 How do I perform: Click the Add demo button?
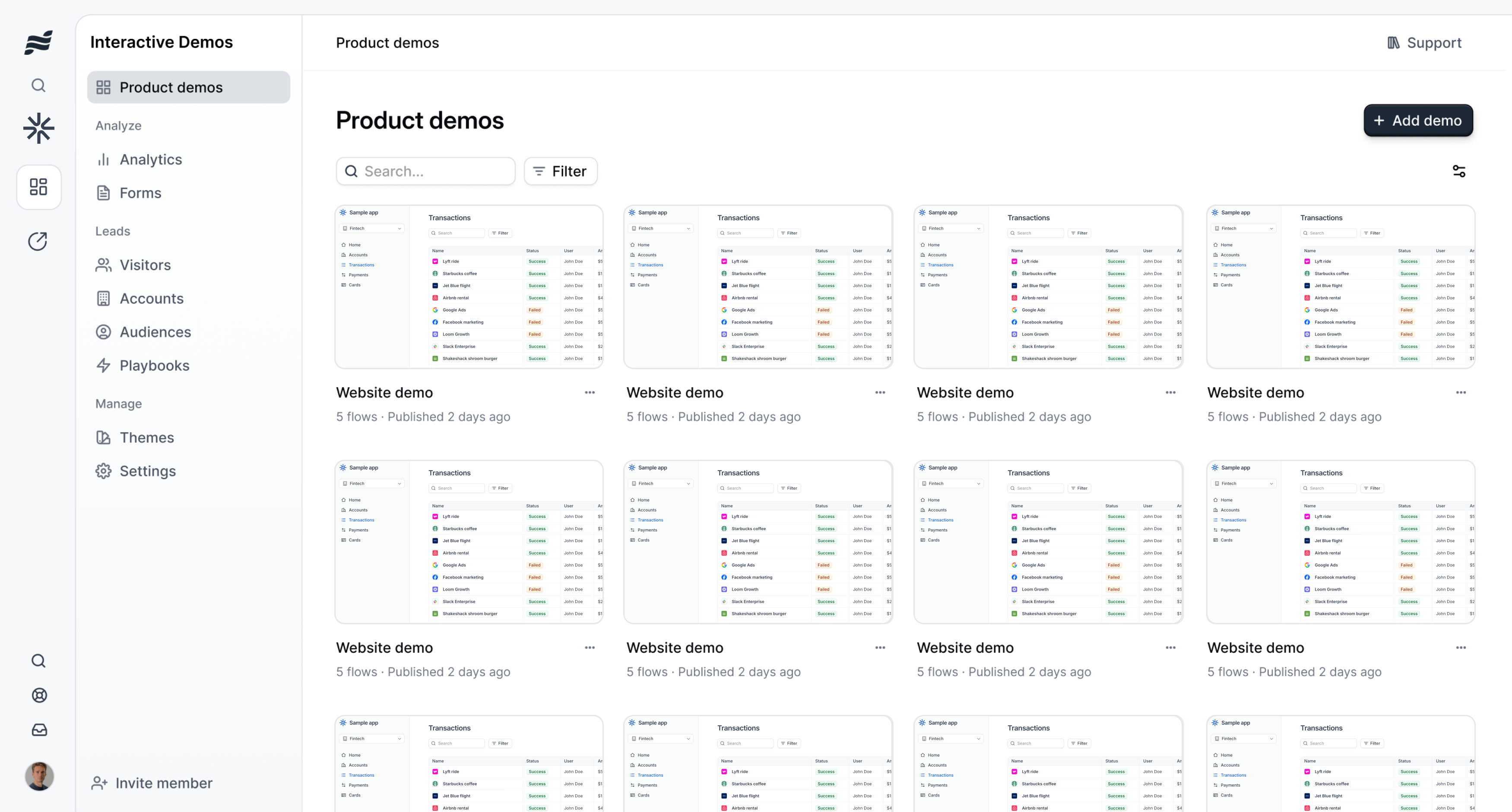pyautogui.click(x=1418, y=120)
